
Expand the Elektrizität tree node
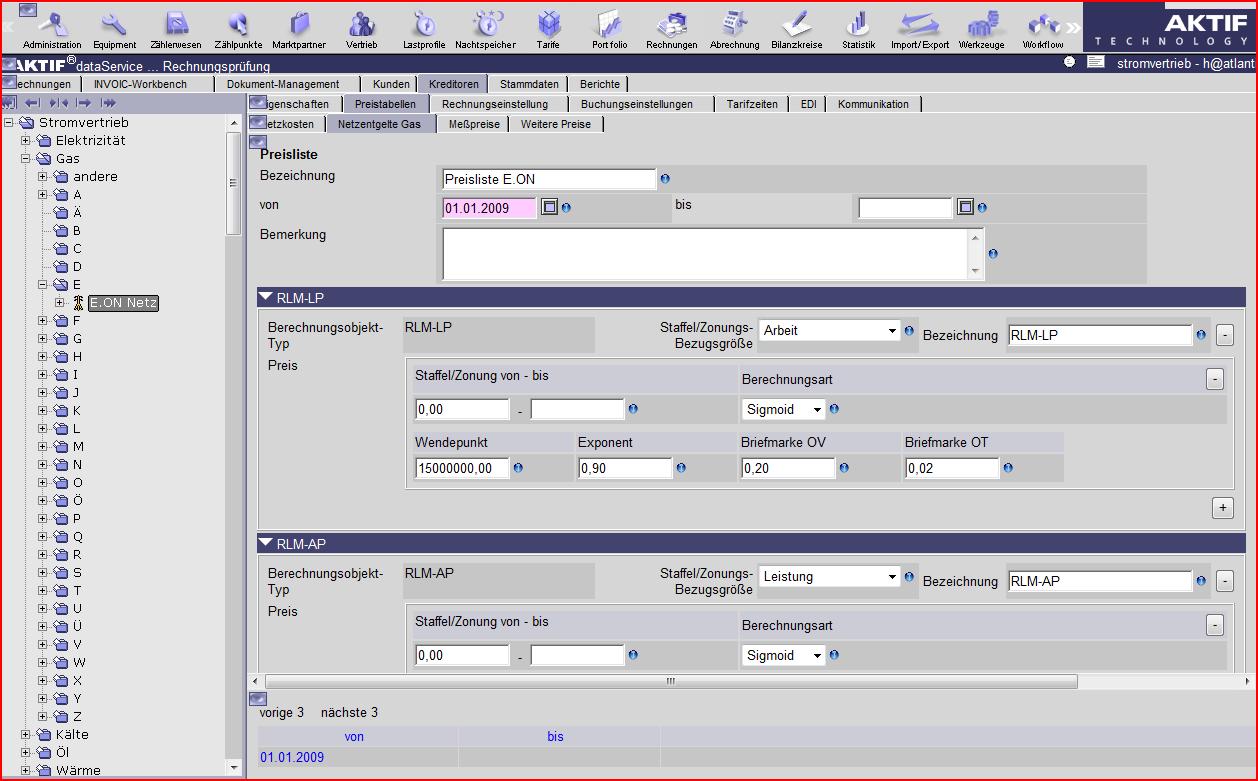point(26,140)
